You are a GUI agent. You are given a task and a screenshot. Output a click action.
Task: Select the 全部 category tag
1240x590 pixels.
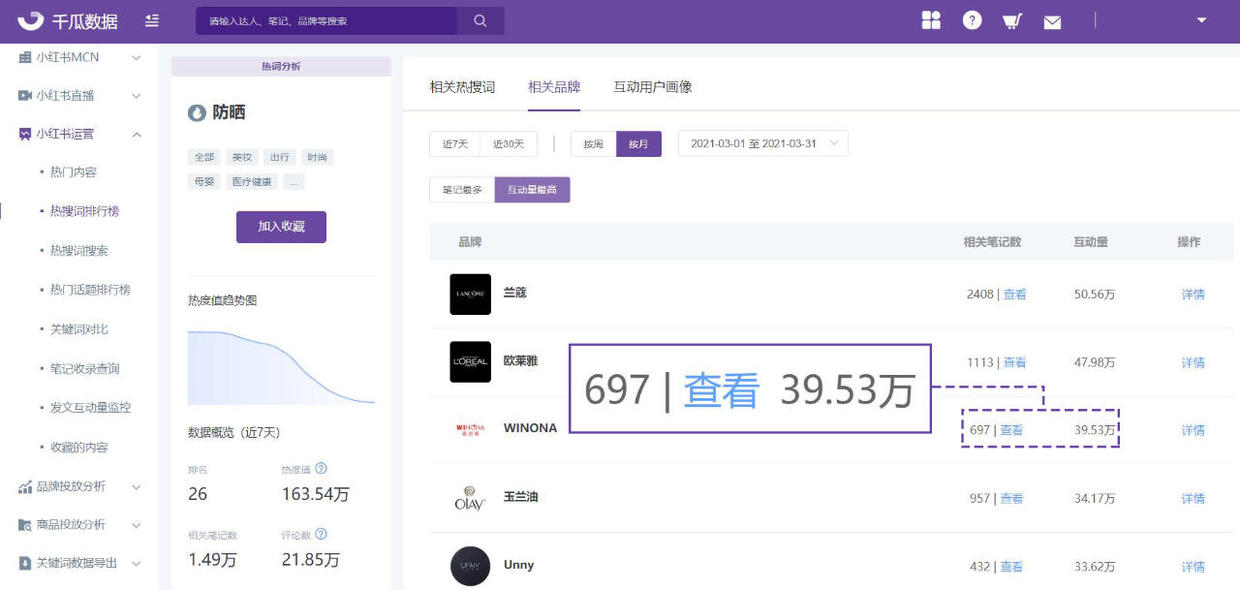pos(205,157)
